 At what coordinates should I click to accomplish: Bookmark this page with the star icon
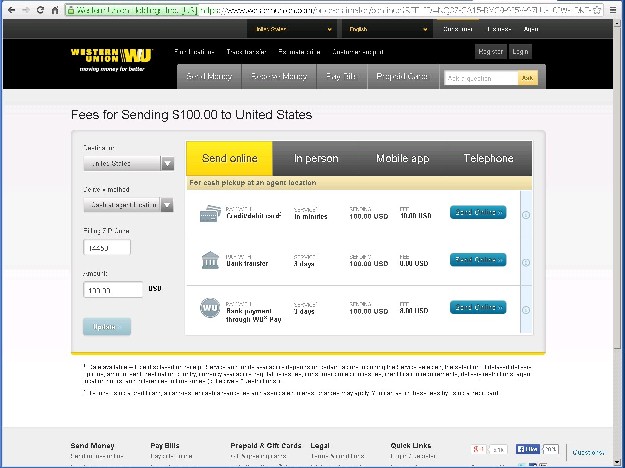pyautogui.click(x=597, y=10)
